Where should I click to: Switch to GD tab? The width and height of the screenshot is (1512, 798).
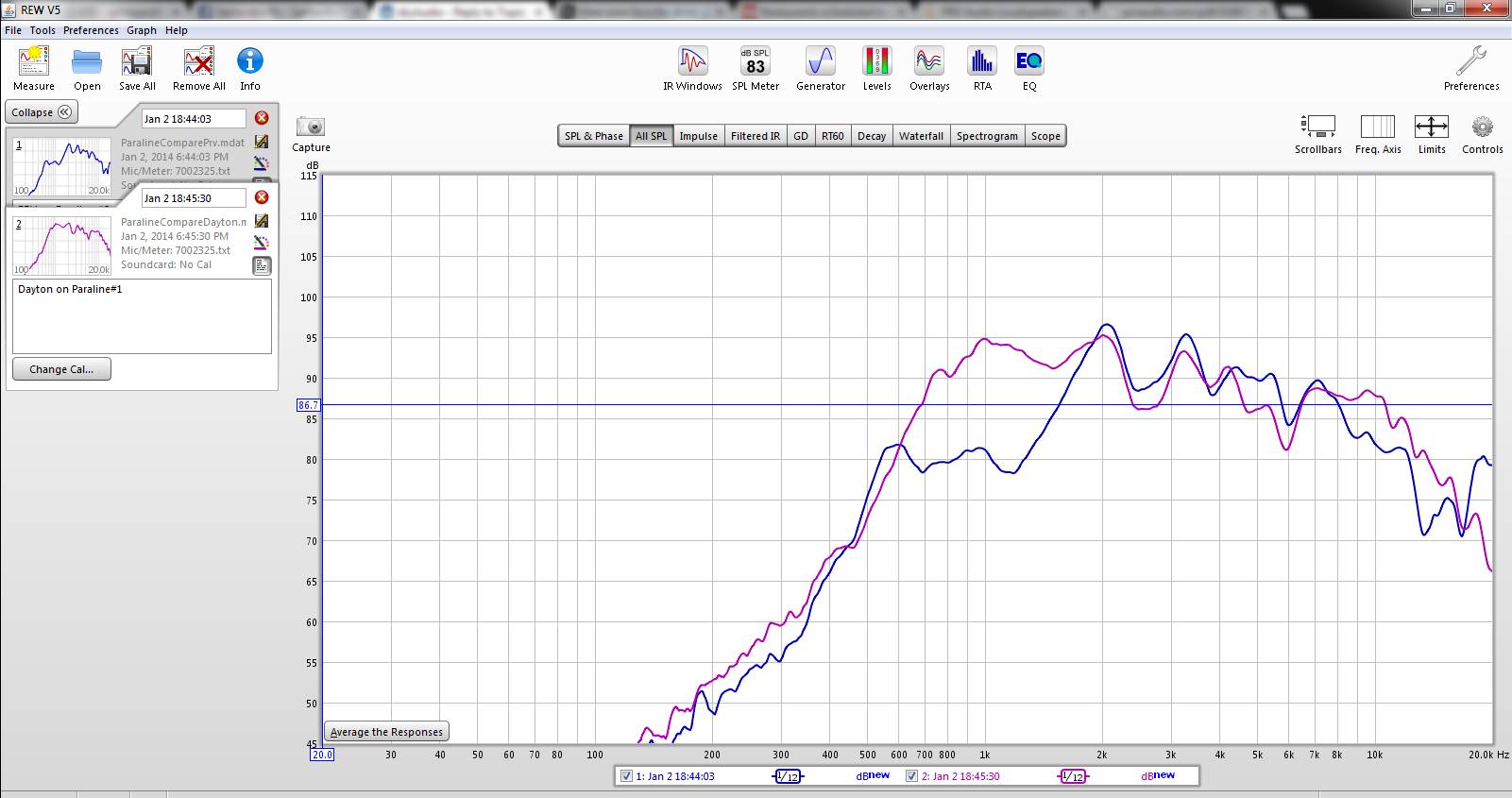(x=801, y=136)
